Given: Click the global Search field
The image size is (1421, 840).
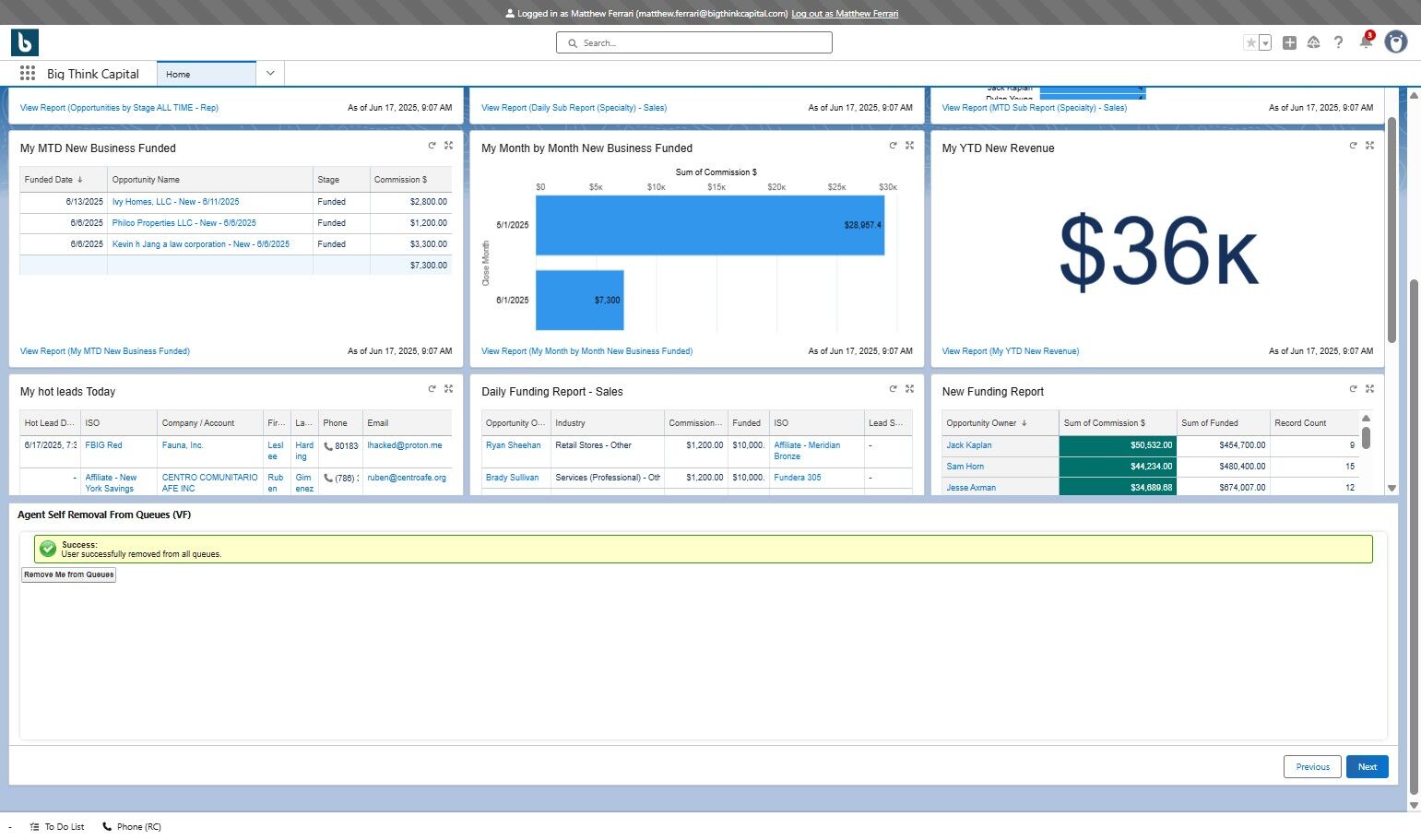Looking at the screenshot, I should tap(693, 42).
